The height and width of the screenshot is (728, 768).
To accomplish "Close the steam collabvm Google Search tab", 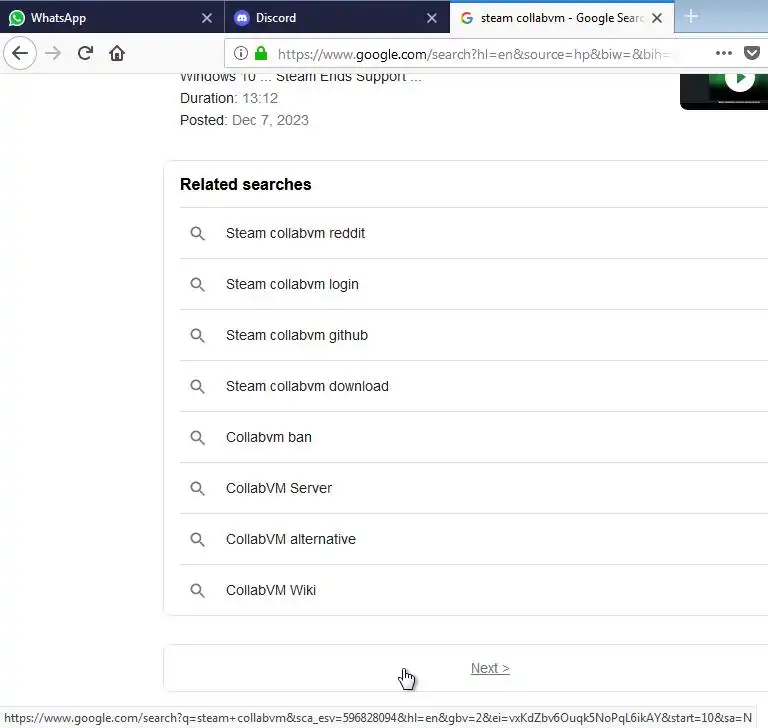I will [x=657, y=18].
